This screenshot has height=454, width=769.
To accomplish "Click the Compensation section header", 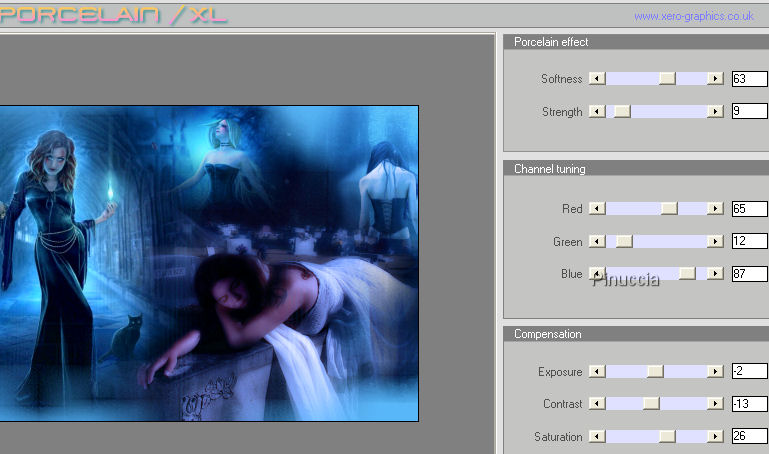I will pos(636,334).
